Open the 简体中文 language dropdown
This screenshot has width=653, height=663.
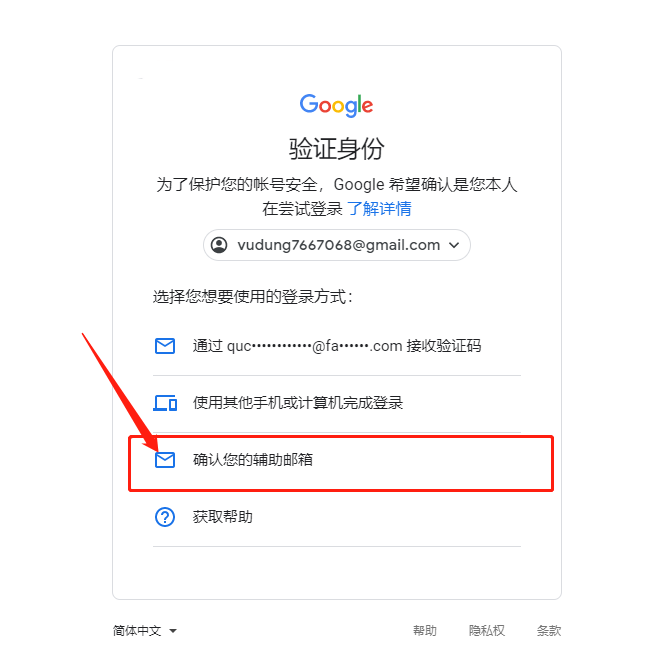pyautogui.click(x=145, y=630)
